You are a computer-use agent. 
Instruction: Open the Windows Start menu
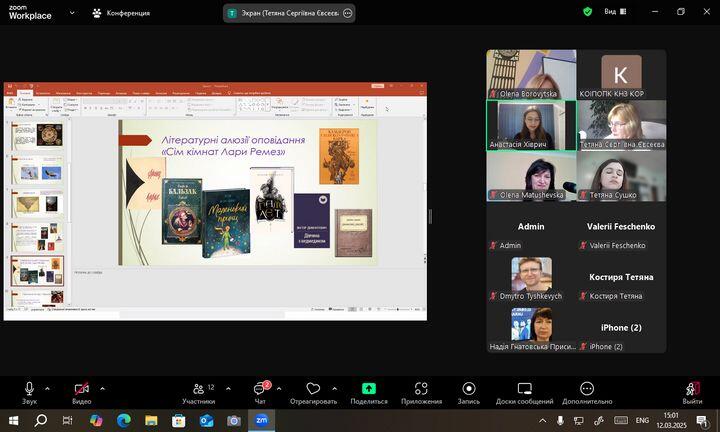pos(13,420)
